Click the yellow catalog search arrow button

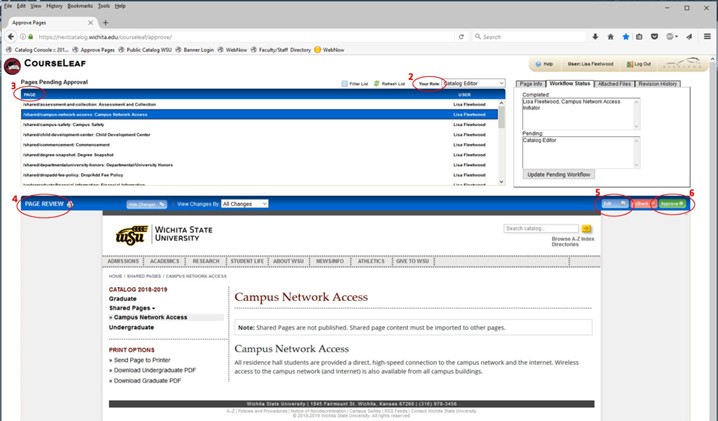point(586,228)
